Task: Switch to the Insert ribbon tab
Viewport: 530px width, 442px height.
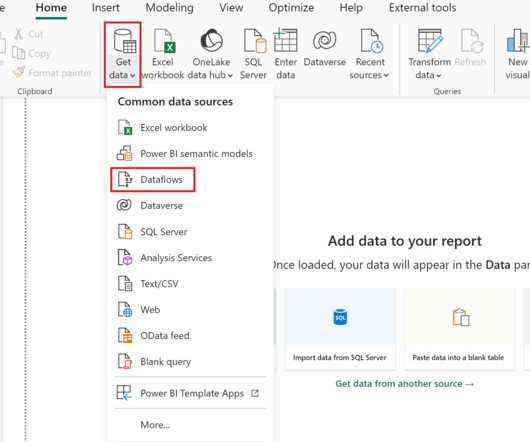Action: [x=105, y=7]
